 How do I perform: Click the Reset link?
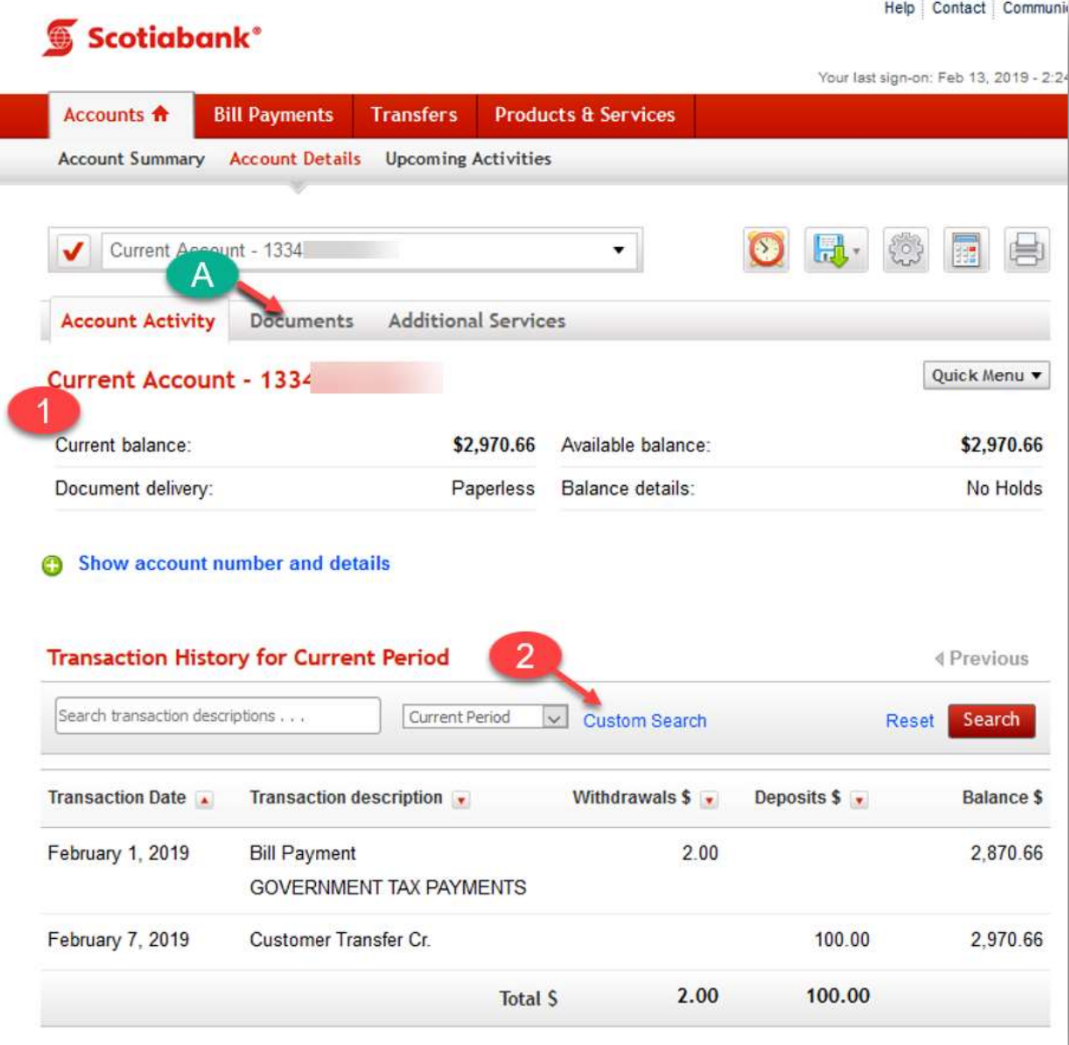pos(909,721)
